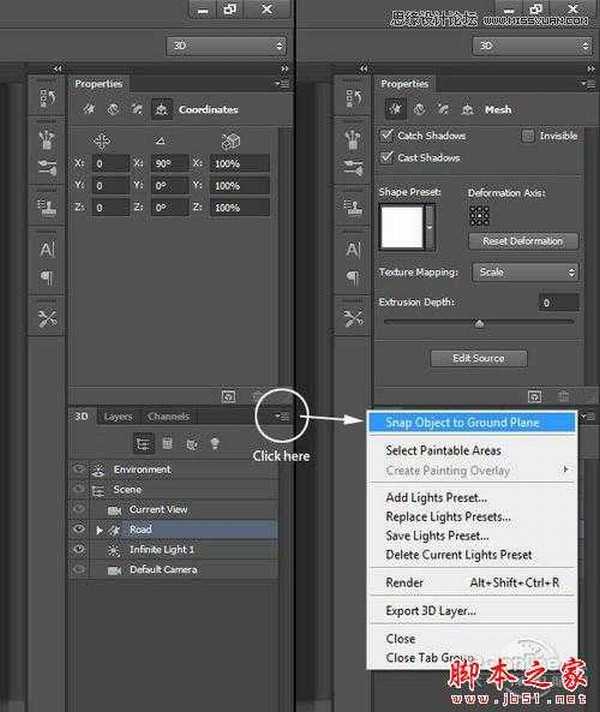Screen dimensions: 600x712
Task: Filter 3D panel by materials
Action: 190,444
